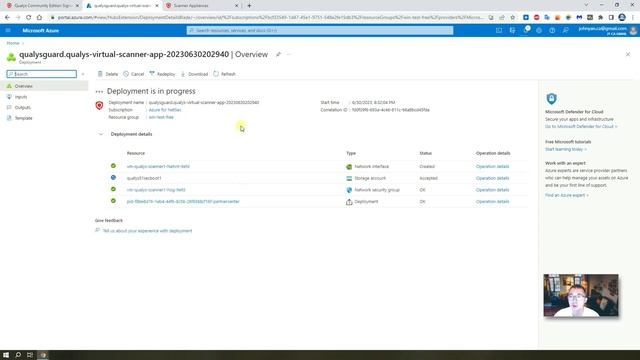
Task: Click the Download toolbar button
Action: click(x=194, y=74)
